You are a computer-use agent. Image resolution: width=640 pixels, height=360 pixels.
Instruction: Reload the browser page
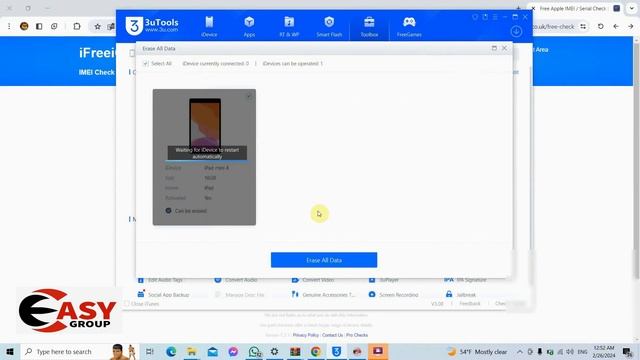[600, 27]
